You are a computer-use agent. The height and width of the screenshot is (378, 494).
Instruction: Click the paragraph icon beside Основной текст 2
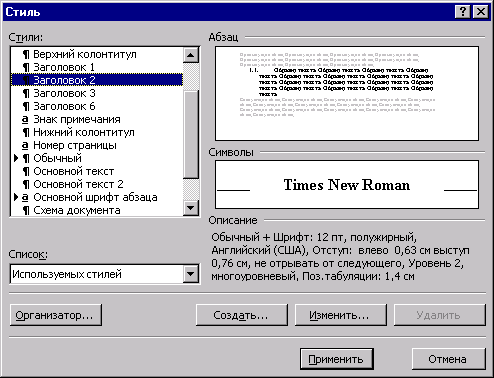click(26, 184)
